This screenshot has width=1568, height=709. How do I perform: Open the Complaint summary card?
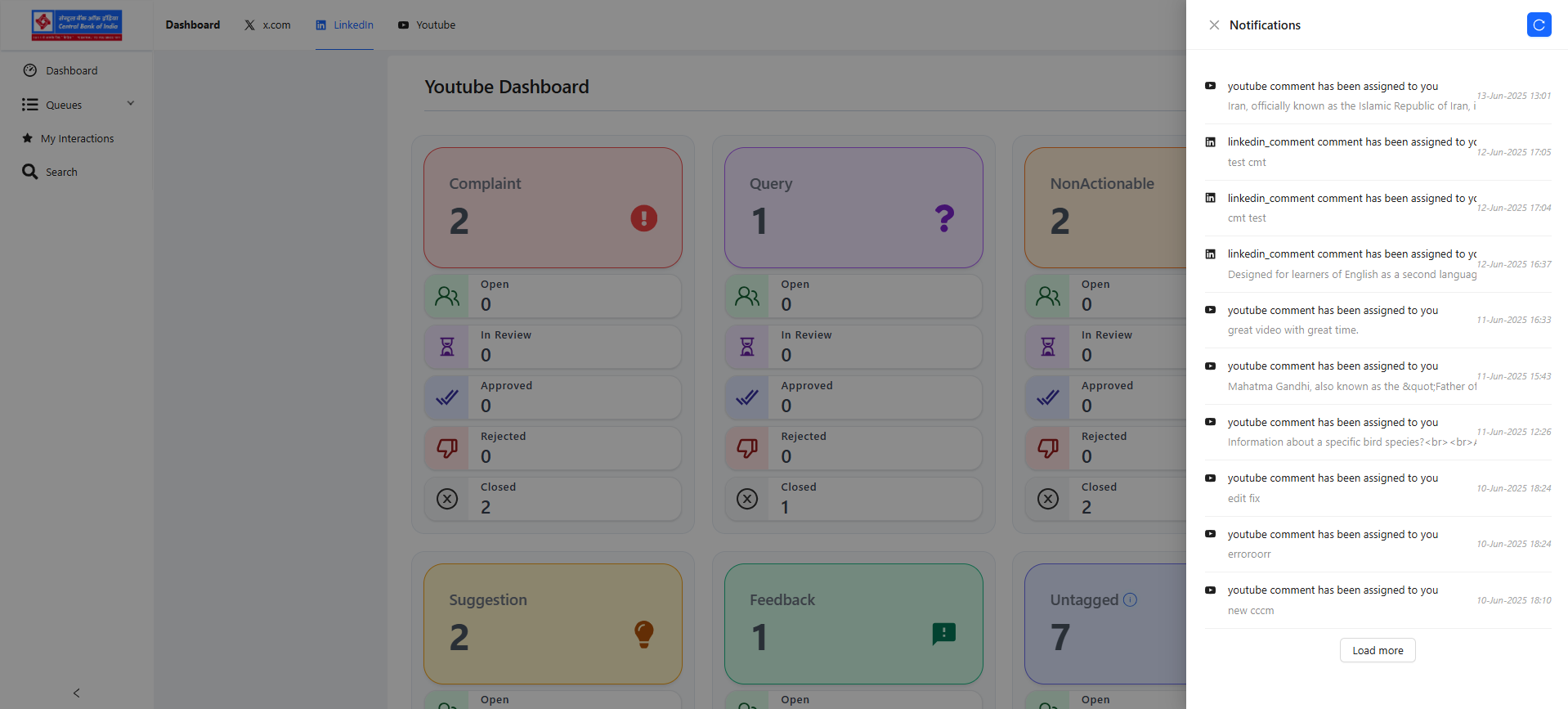point(553,208)
